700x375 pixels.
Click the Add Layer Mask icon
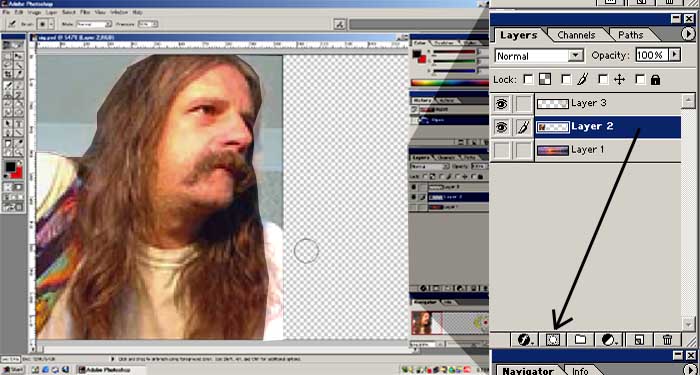[x=553, y=340]
